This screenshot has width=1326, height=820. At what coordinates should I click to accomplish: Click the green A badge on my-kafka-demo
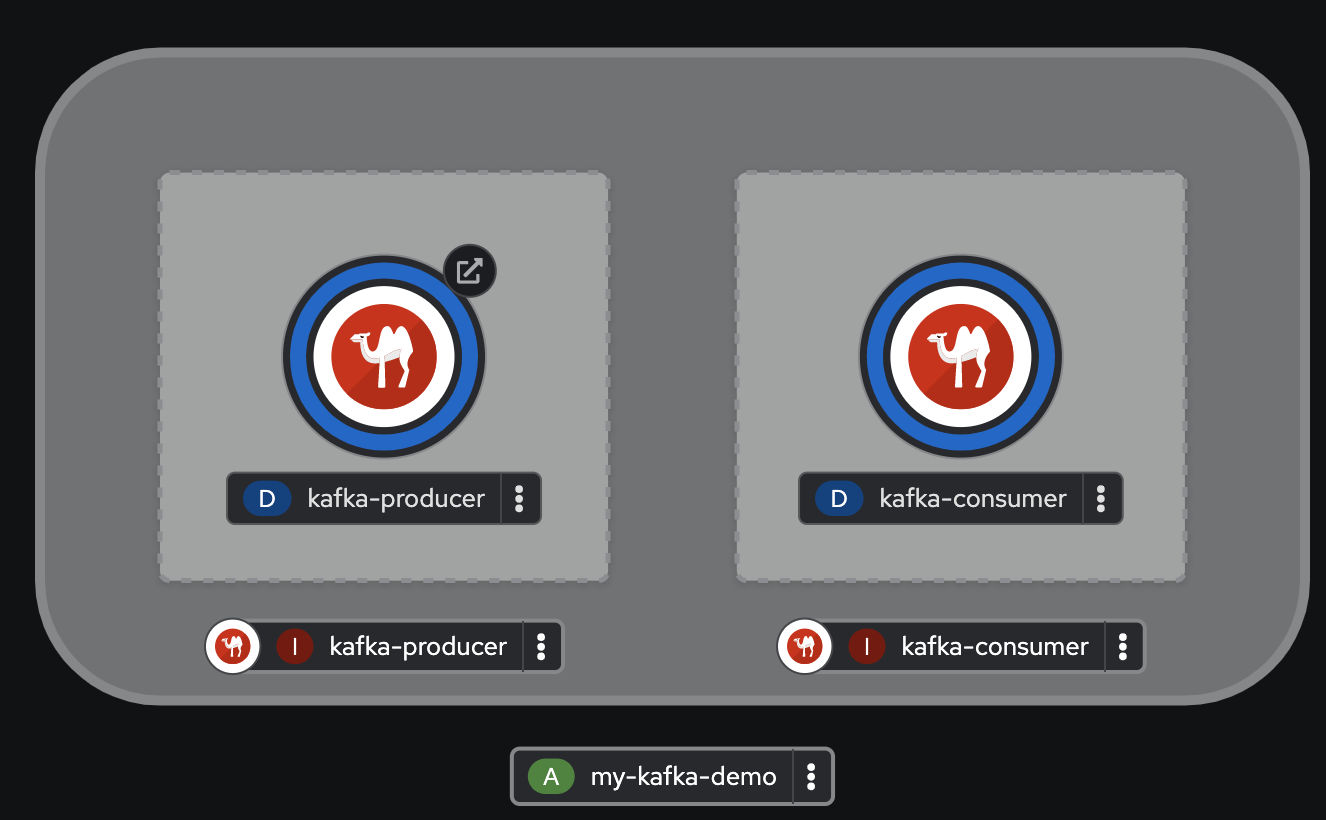click(551, 776)
